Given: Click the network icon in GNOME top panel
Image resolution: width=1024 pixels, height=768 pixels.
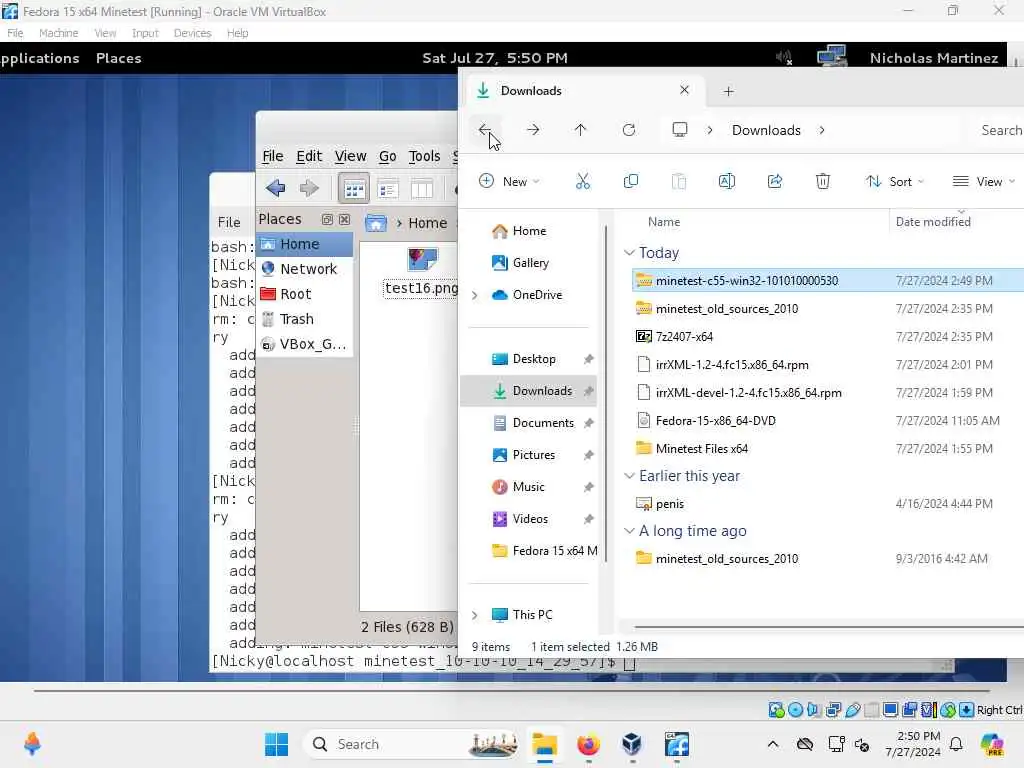Looking at the screenshot, I should (832, 56).
